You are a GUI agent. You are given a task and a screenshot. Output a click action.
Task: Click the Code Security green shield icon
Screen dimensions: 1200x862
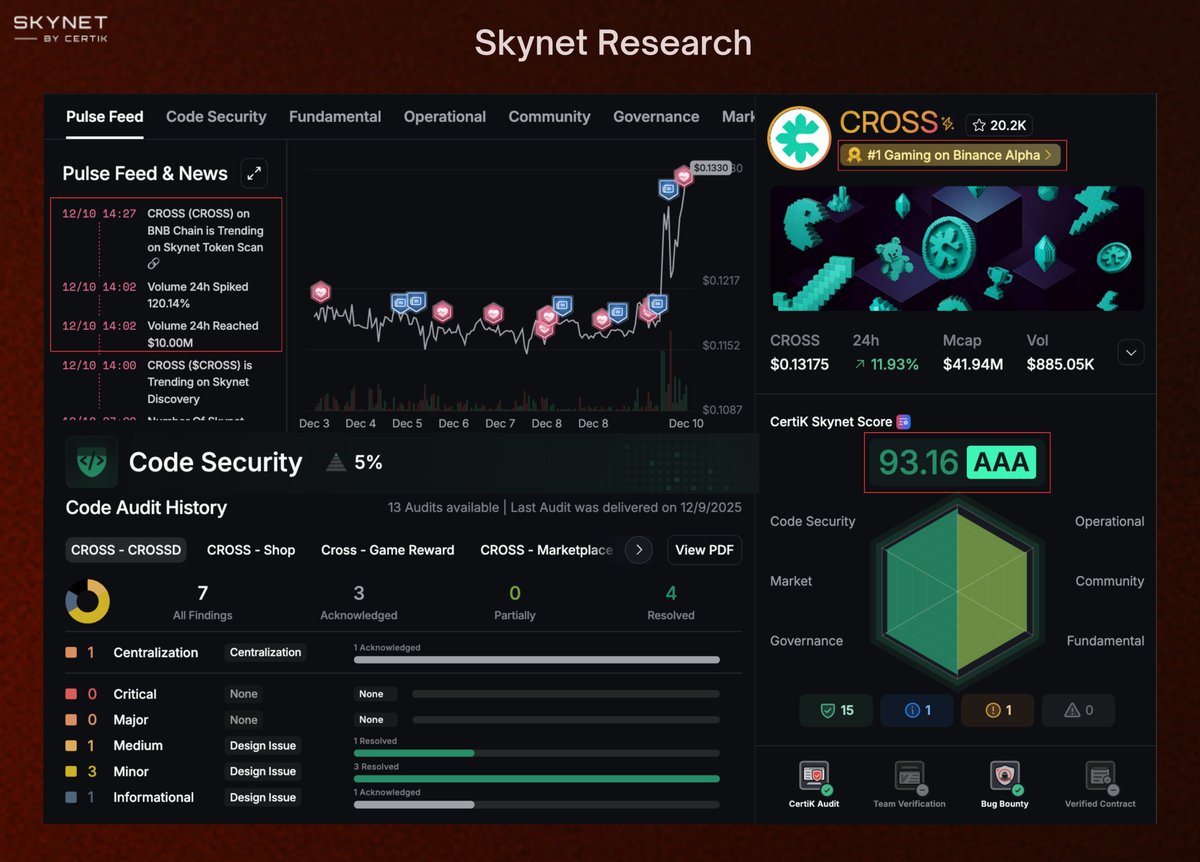point(91,462)
